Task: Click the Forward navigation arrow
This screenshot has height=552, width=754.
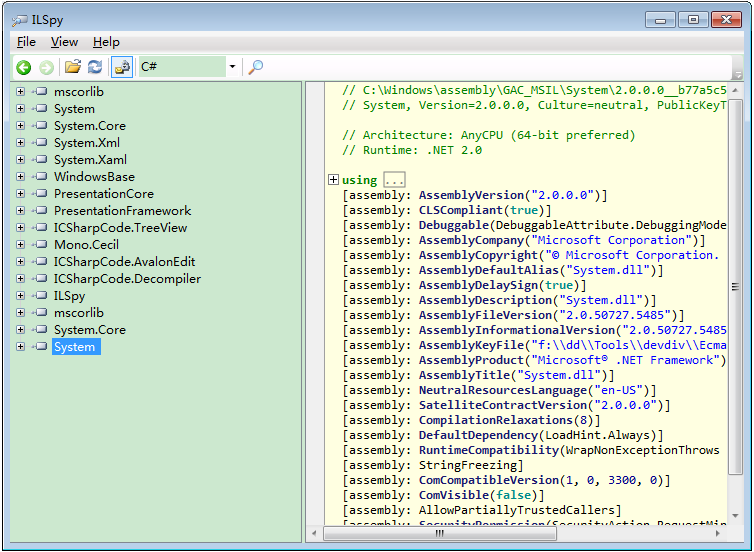Action: point(47,67)
